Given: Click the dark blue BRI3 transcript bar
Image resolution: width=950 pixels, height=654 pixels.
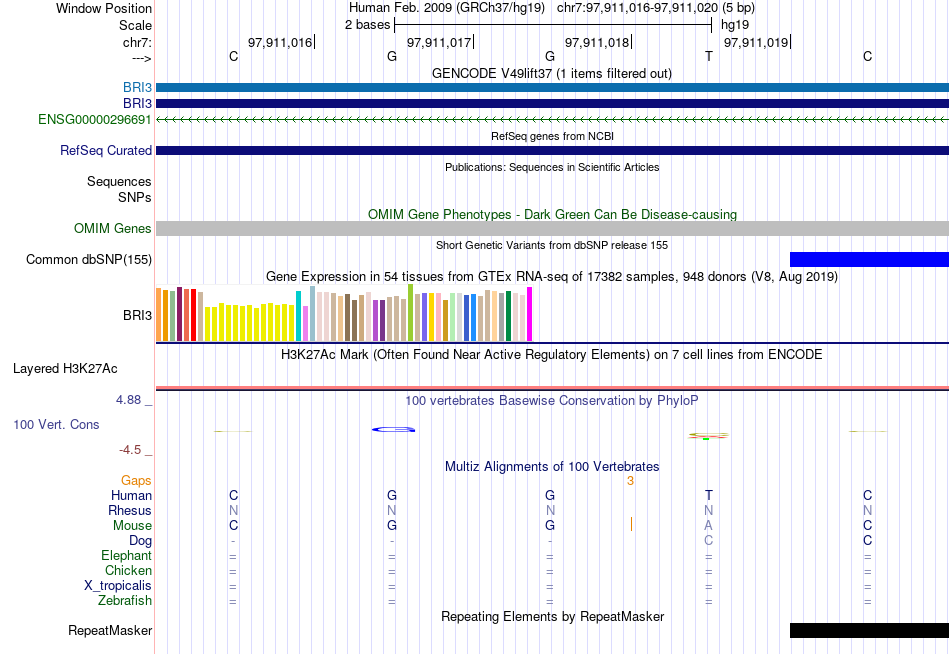Looking at the screenshot, I should [x=553, y=104].
